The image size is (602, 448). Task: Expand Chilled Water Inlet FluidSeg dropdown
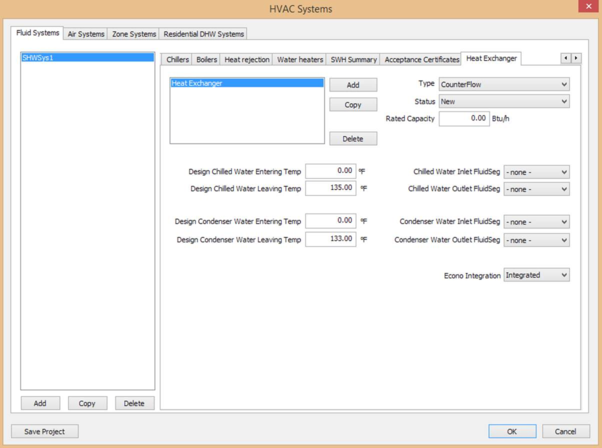pos(536,173)
